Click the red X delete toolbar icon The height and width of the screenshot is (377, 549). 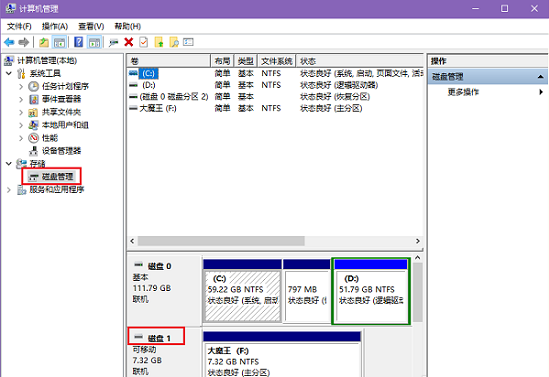click(x=129, y=42)
